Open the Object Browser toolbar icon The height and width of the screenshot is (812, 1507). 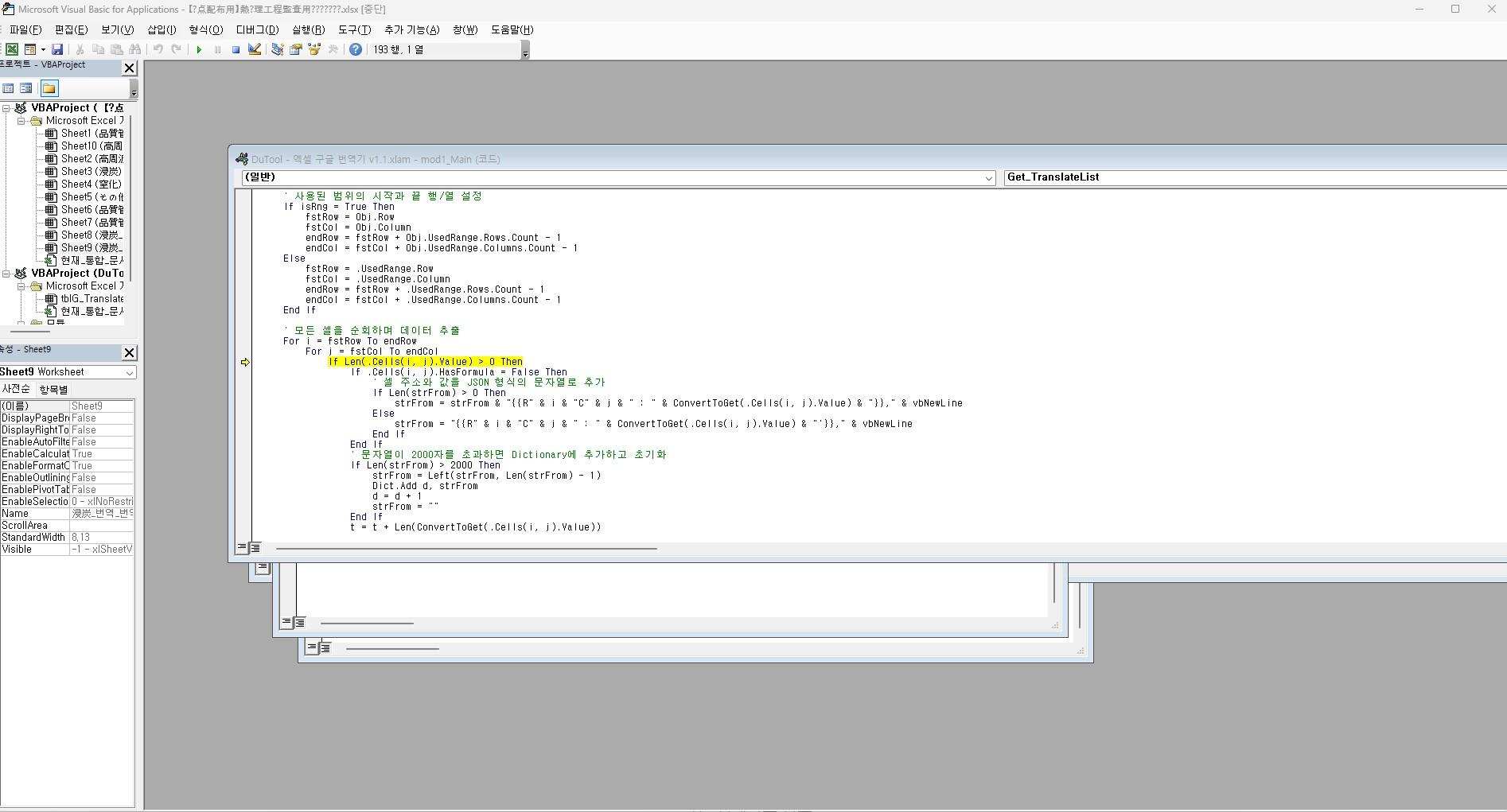(314, 49)
